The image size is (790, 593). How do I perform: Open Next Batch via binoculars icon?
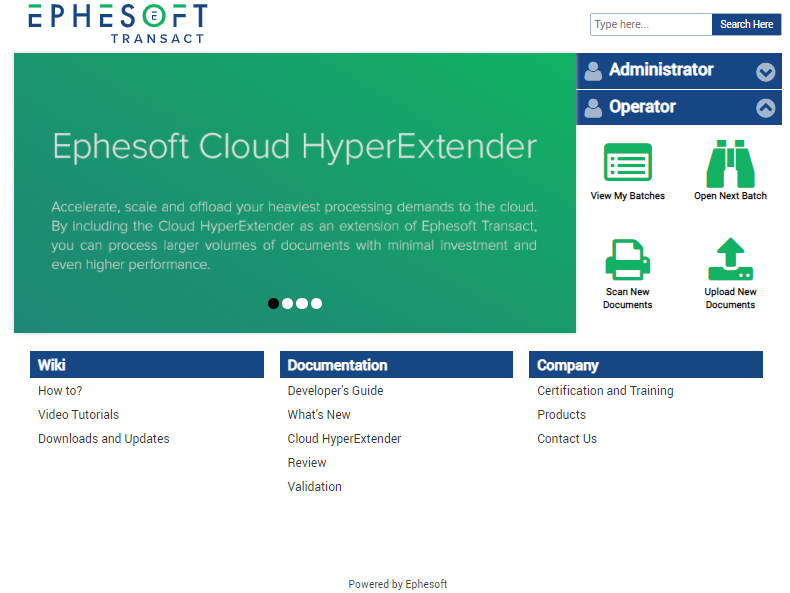[730, 163]
